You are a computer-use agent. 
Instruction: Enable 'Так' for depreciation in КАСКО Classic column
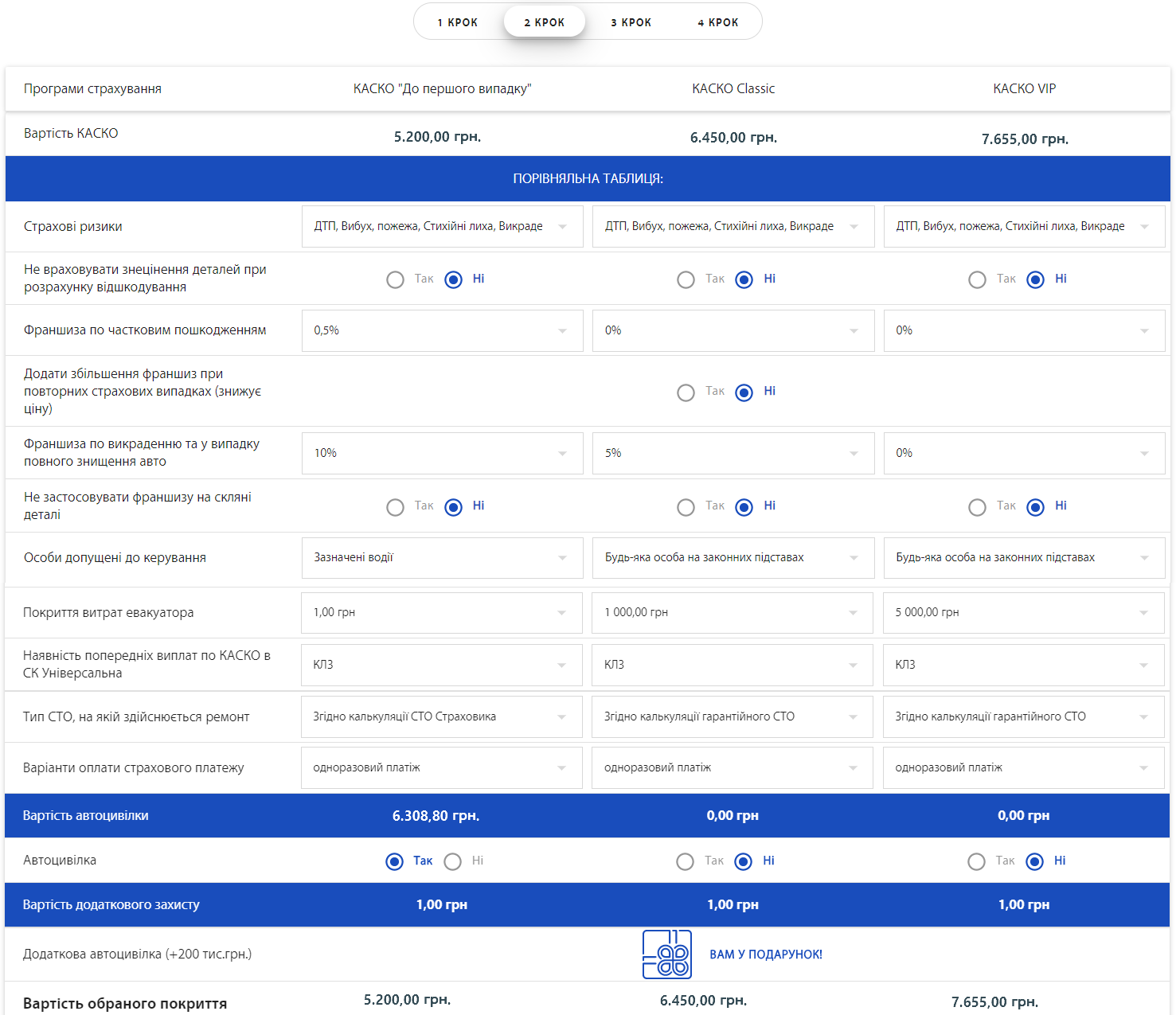point(686,280)
